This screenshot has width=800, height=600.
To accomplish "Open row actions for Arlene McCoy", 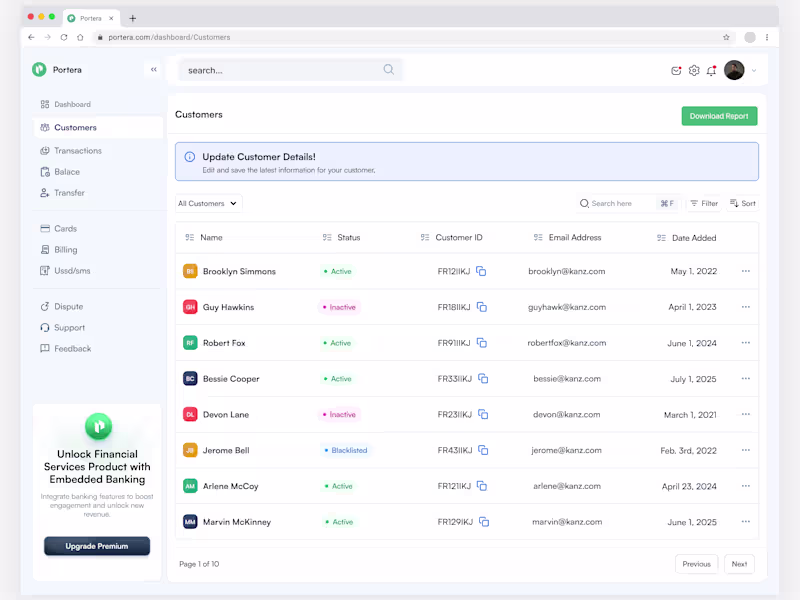I will 745,486.
